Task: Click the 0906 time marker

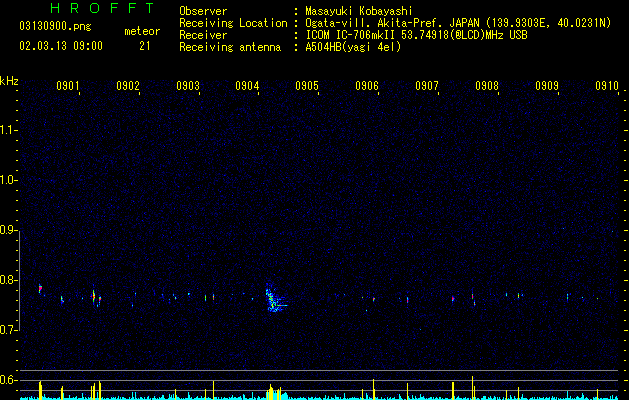Action: 367,86
